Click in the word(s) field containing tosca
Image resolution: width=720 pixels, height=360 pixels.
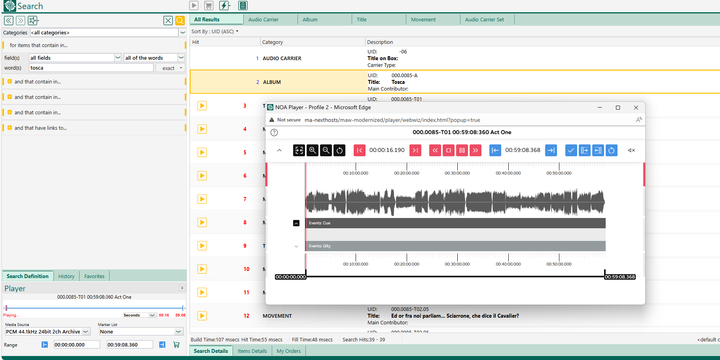click(x=91, y=68)
